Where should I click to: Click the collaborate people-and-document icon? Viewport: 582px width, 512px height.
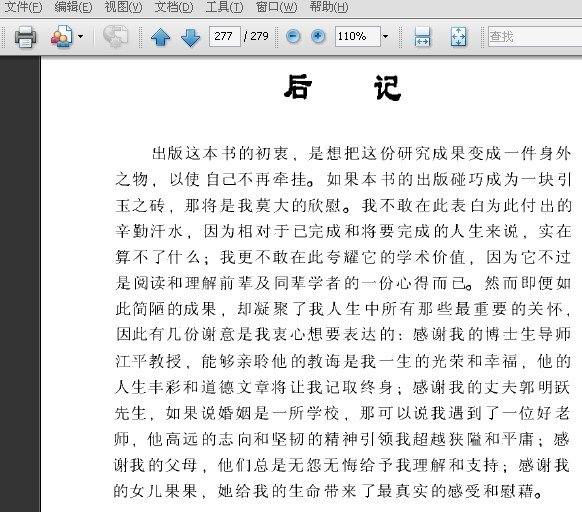coord(62,36)
